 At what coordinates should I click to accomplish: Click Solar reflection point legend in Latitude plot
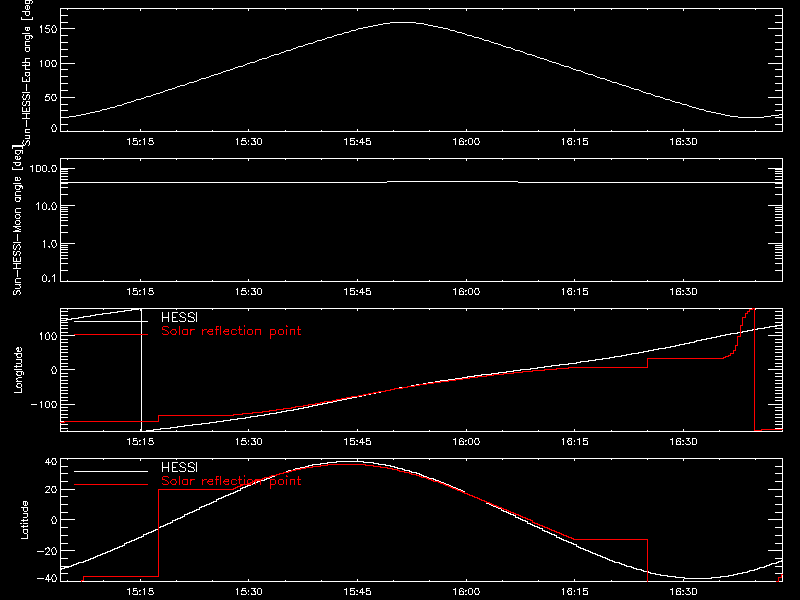(x=231, y=481)
